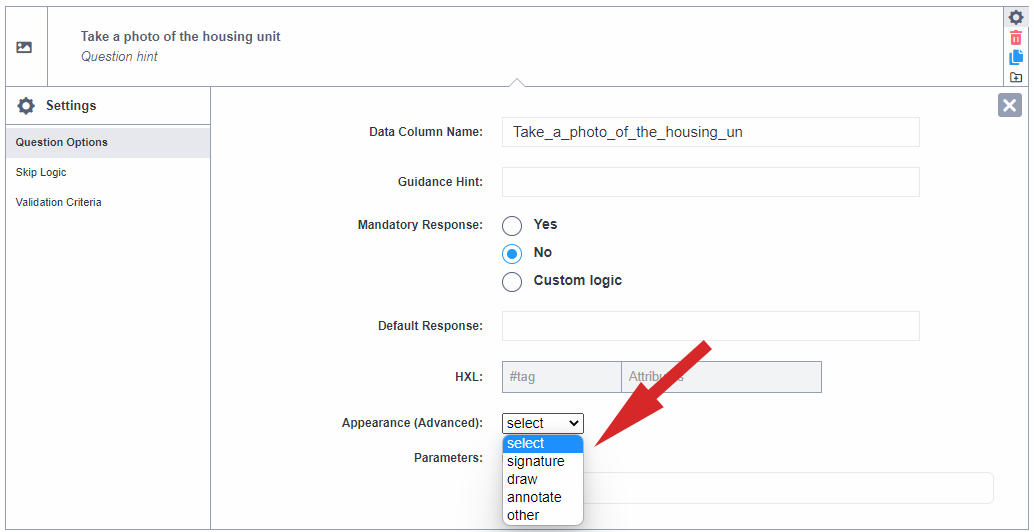Screen dimensions: 1034x532
Task: Delete the question with trash icon
Action: coord(1016,37)
